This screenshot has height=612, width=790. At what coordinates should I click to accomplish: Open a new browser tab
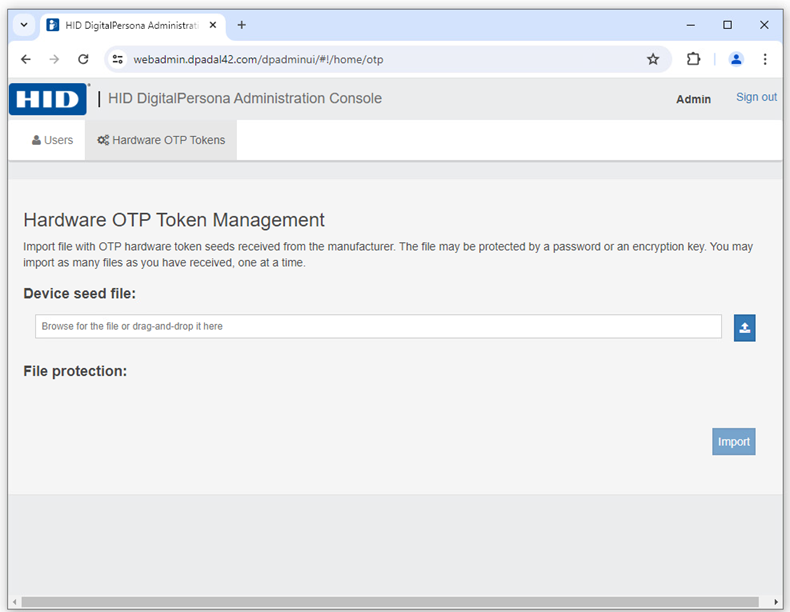tap(241, 25)
